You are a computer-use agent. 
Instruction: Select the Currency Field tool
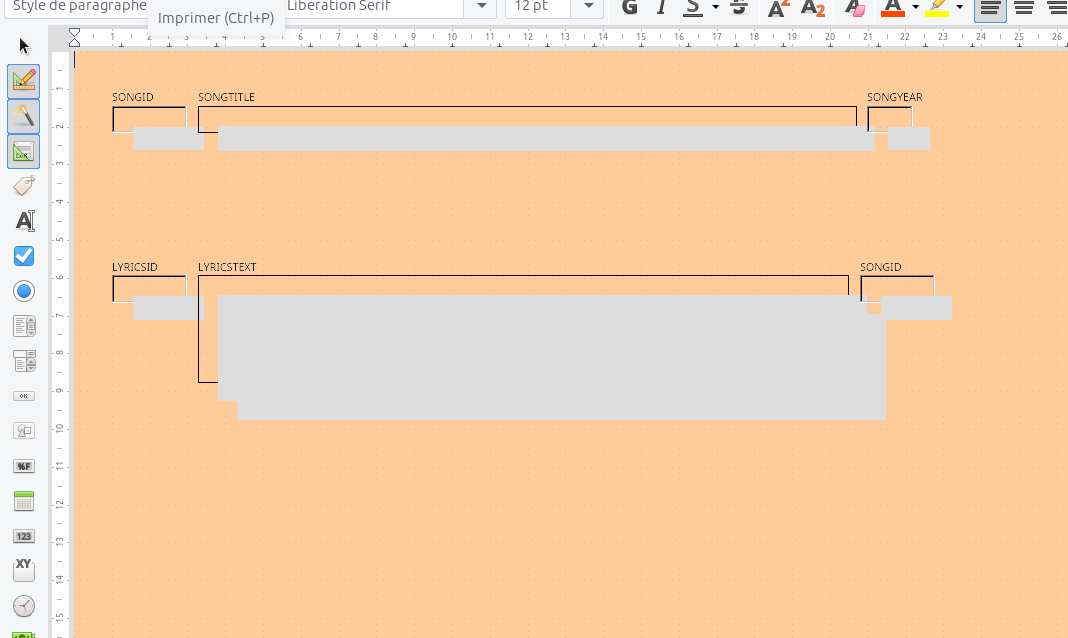[x=24, y=635]
